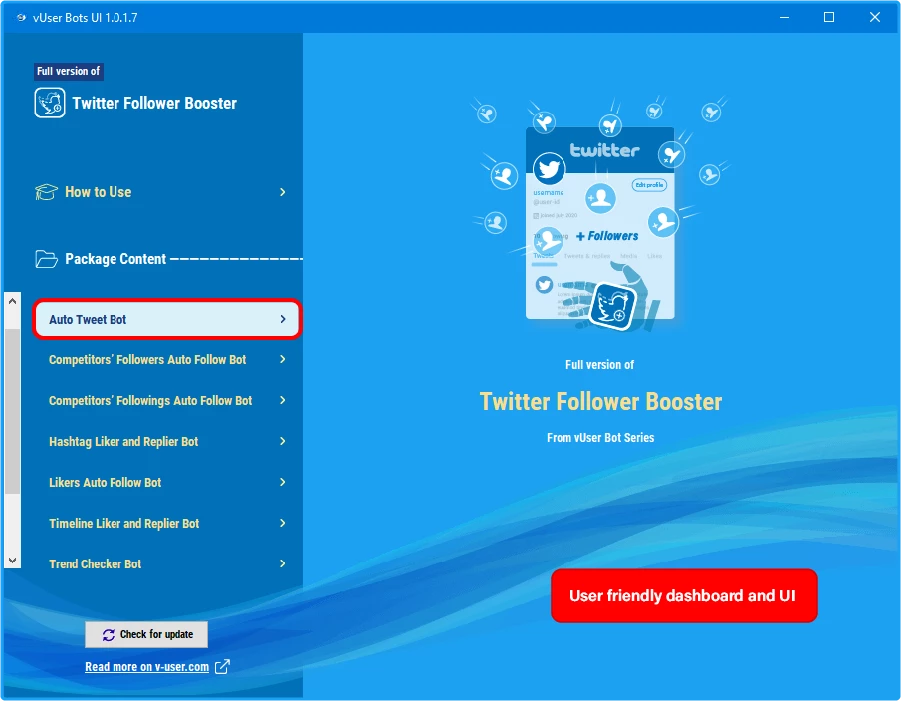Expand Competitors' Followers Auto Follow Bot arrow
The height and width of the screenshot is (701, 901).
(x=282, y=359)
